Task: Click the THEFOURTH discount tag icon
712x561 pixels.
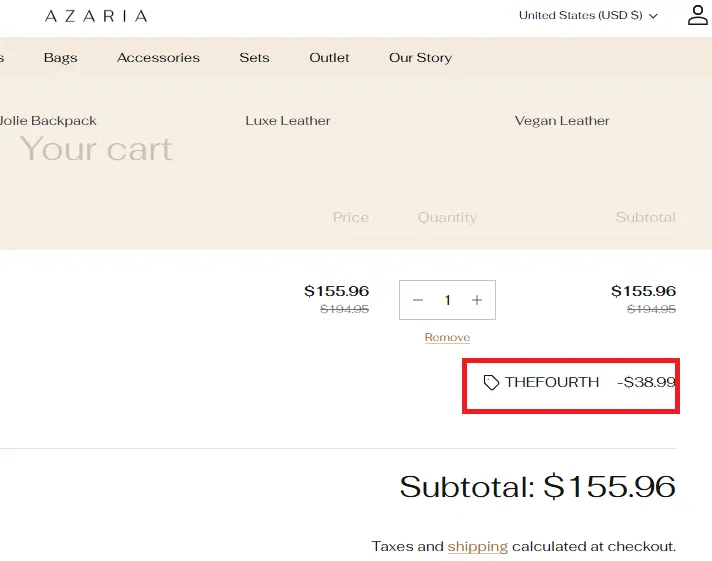Action: pos(491,382)
